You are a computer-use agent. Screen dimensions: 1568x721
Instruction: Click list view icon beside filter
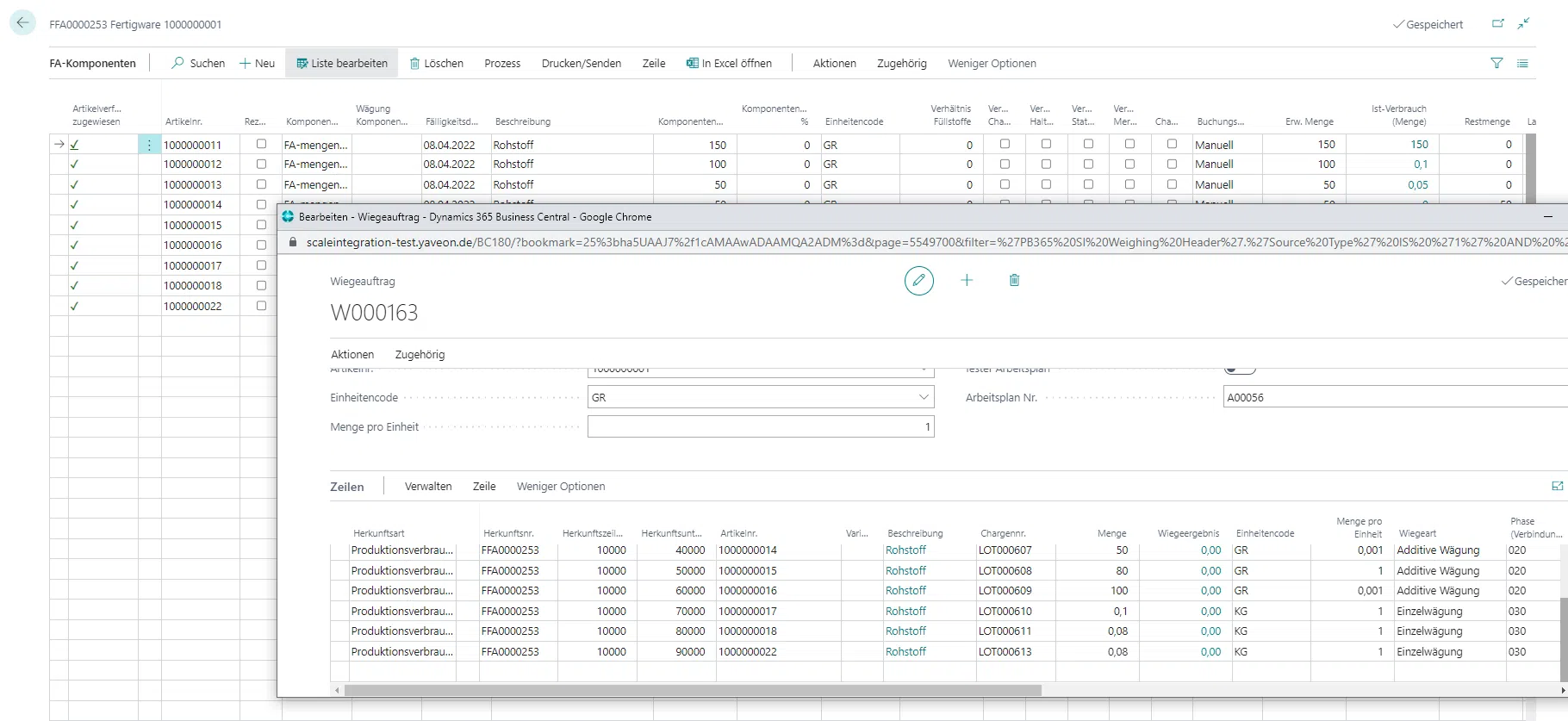1522,63
